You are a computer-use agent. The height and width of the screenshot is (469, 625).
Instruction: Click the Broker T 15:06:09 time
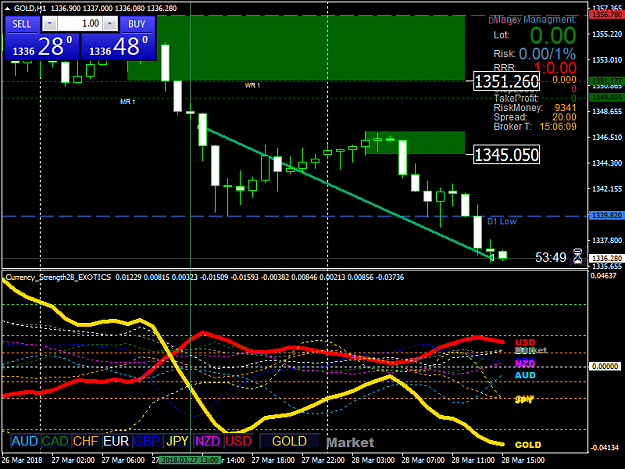(558, 127)
